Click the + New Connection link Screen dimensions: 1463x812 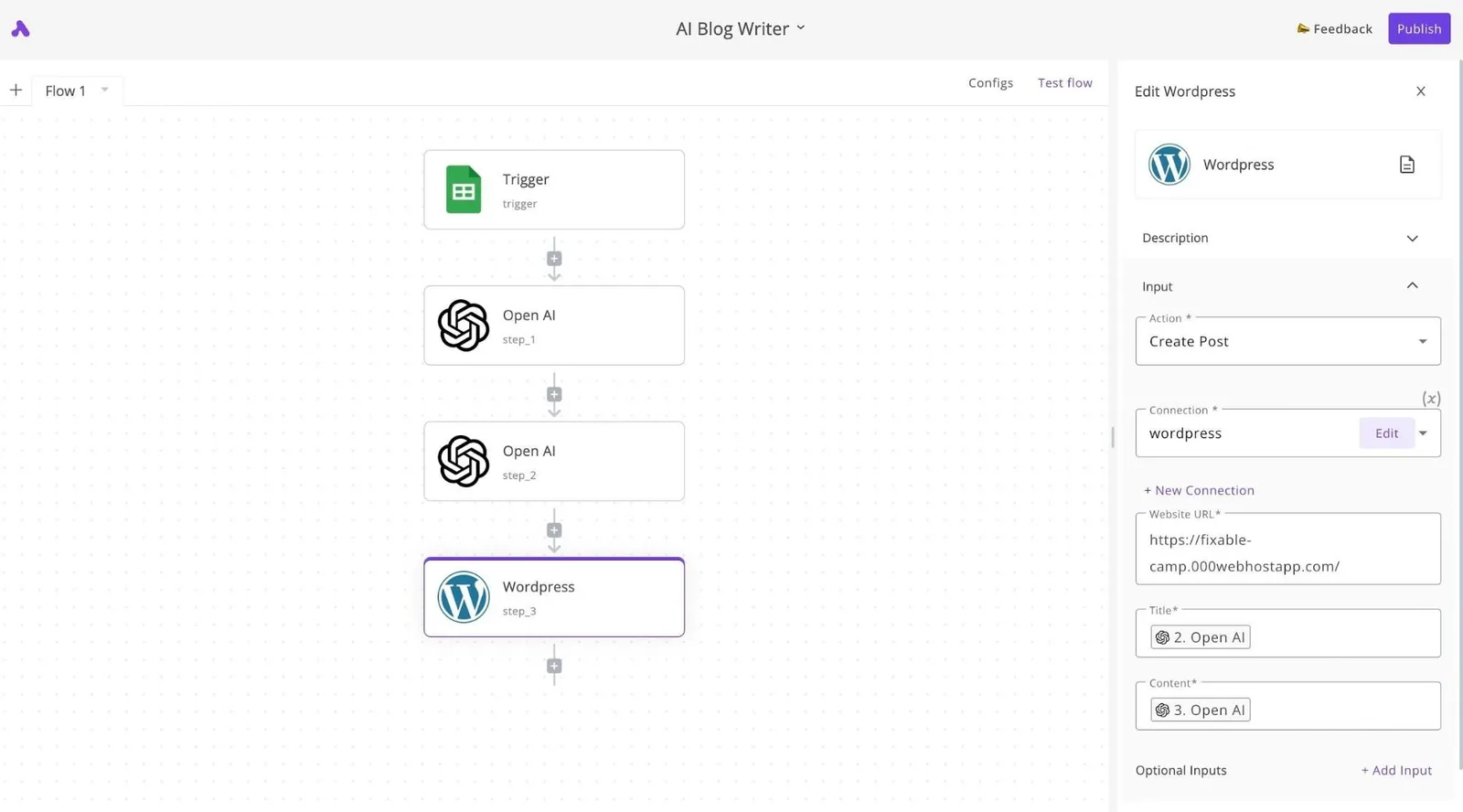[x=1199, y=490]
